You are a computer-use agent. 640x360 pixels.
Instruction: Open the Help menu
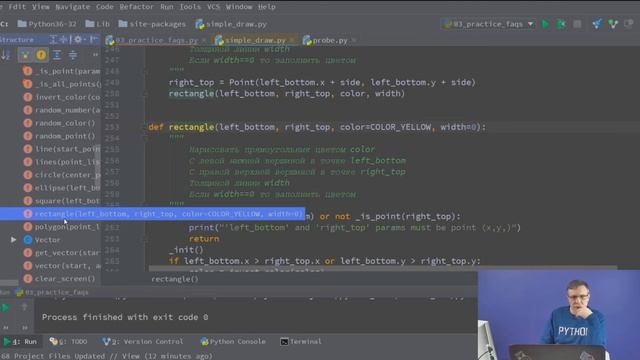[267, 7]
